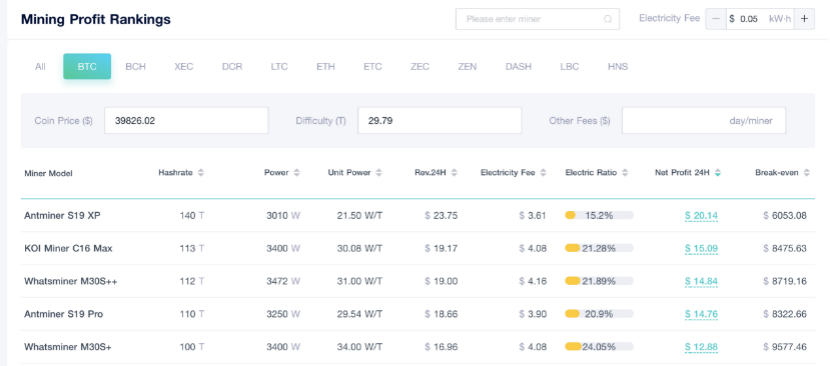830x366 pixels.
Task: Increase electricity fee with plus button
Action: click(x=804, y=19)
